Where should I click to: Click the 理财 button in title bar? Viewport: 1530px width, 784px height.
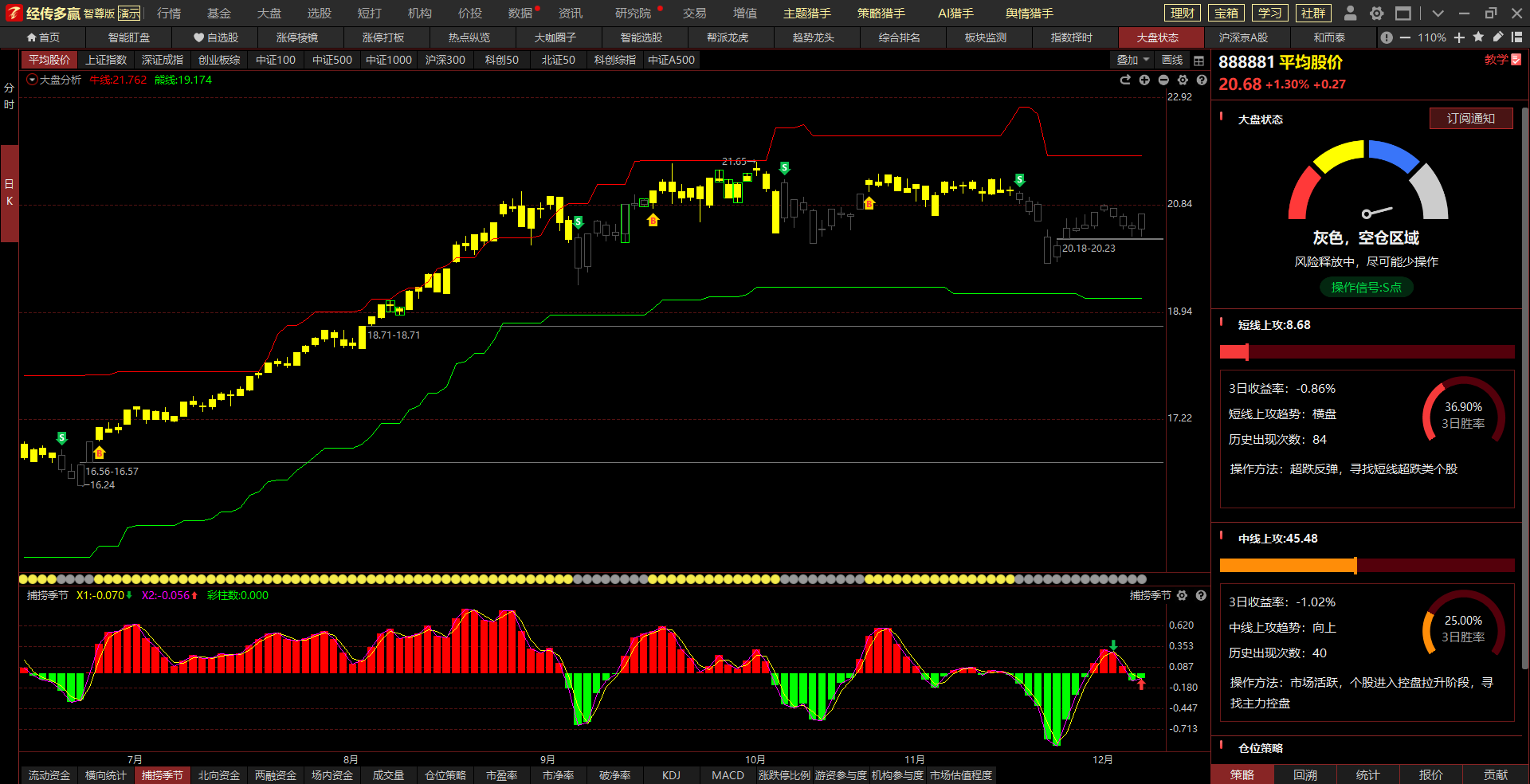click(x=1183, y=14)
